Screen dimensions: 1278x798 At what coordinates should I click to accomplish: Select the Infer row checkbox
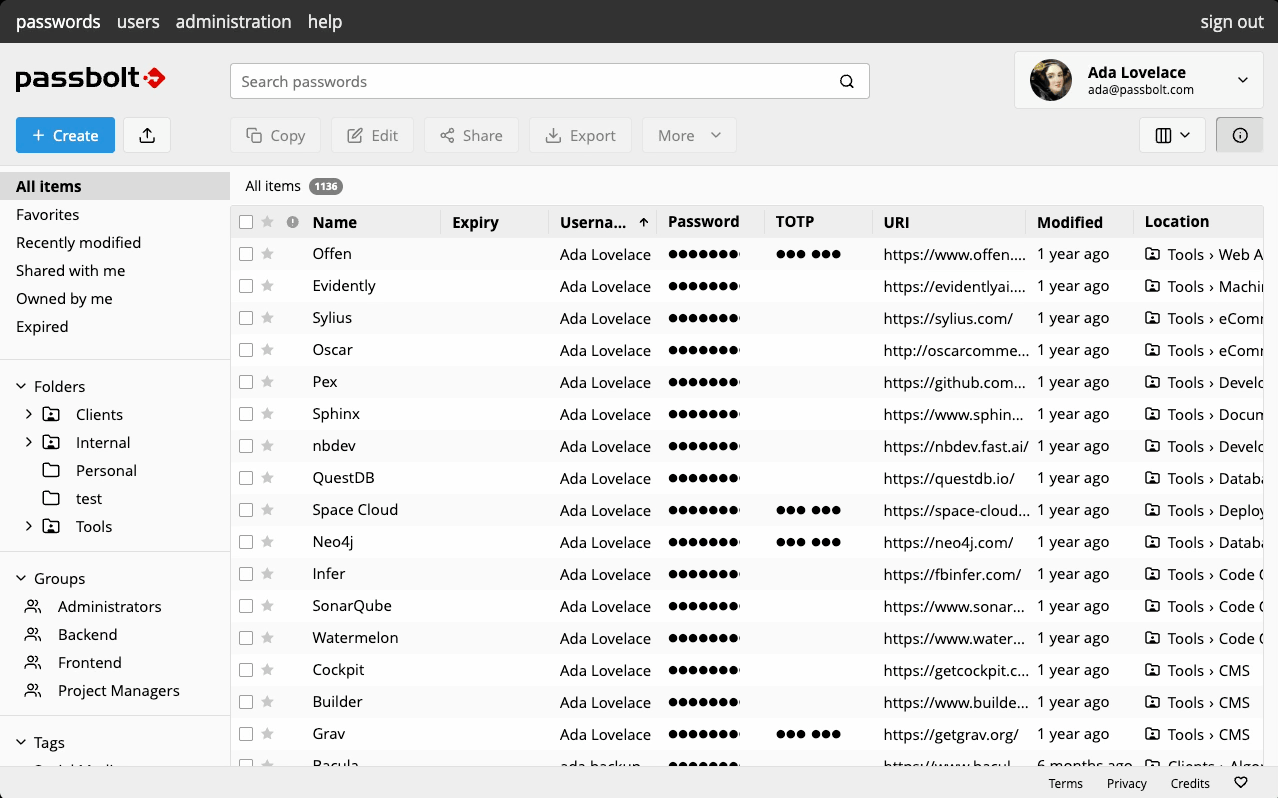tap(246, 574)
